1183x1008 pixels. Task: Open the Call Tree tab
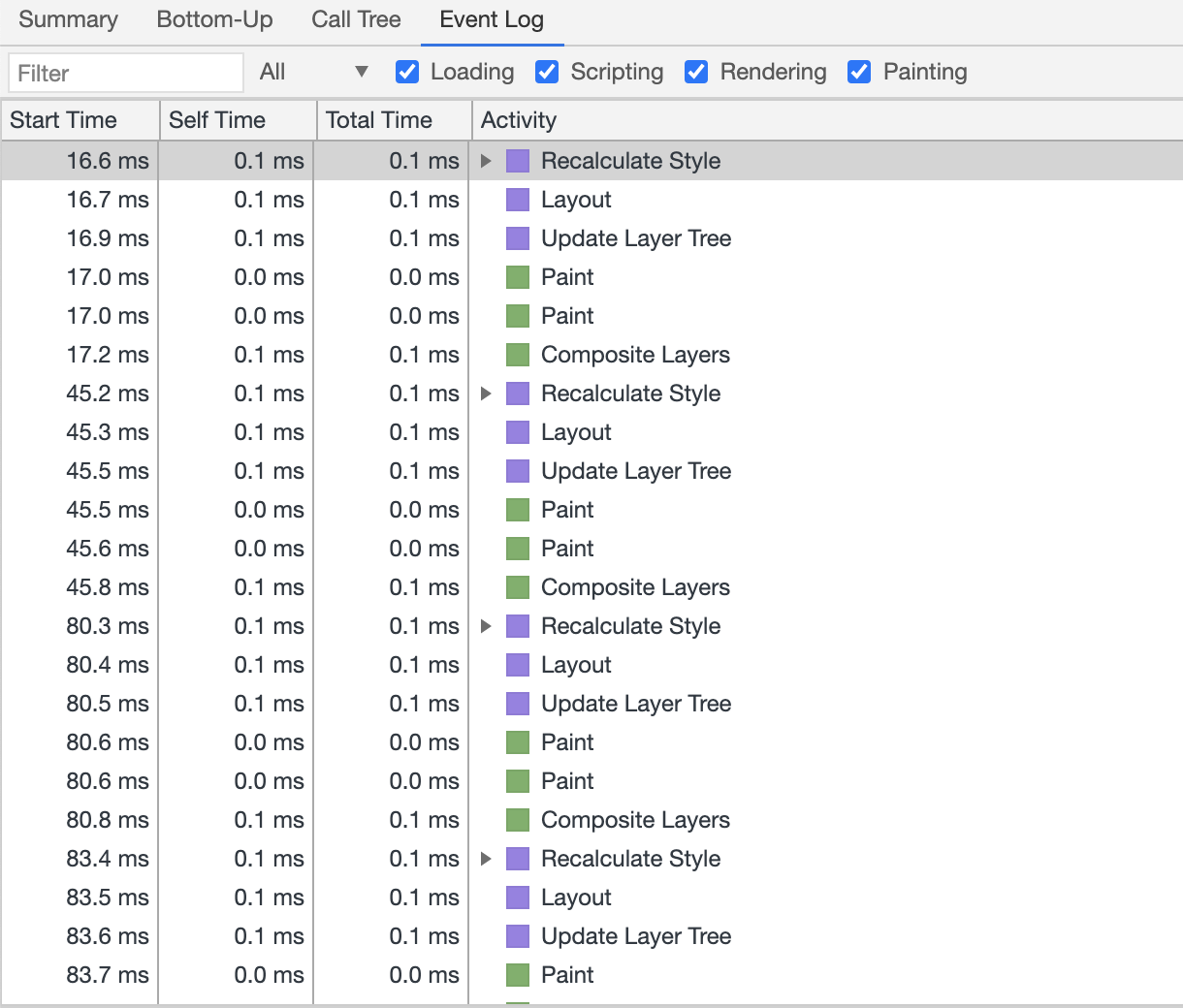click(x=356, y=19)
